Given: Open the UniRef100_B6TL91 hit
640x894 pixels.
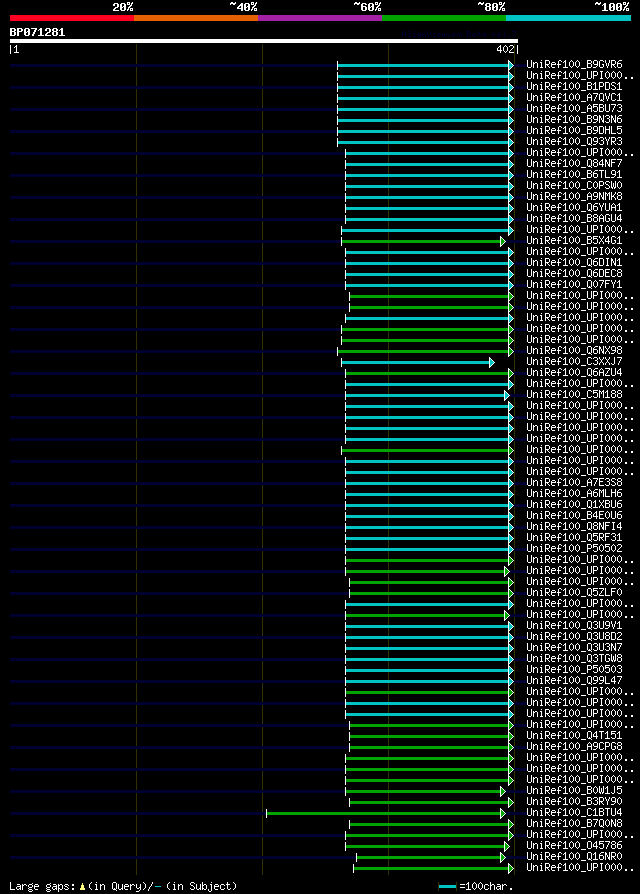Looking at the screenshot, I should pos(574,174).
